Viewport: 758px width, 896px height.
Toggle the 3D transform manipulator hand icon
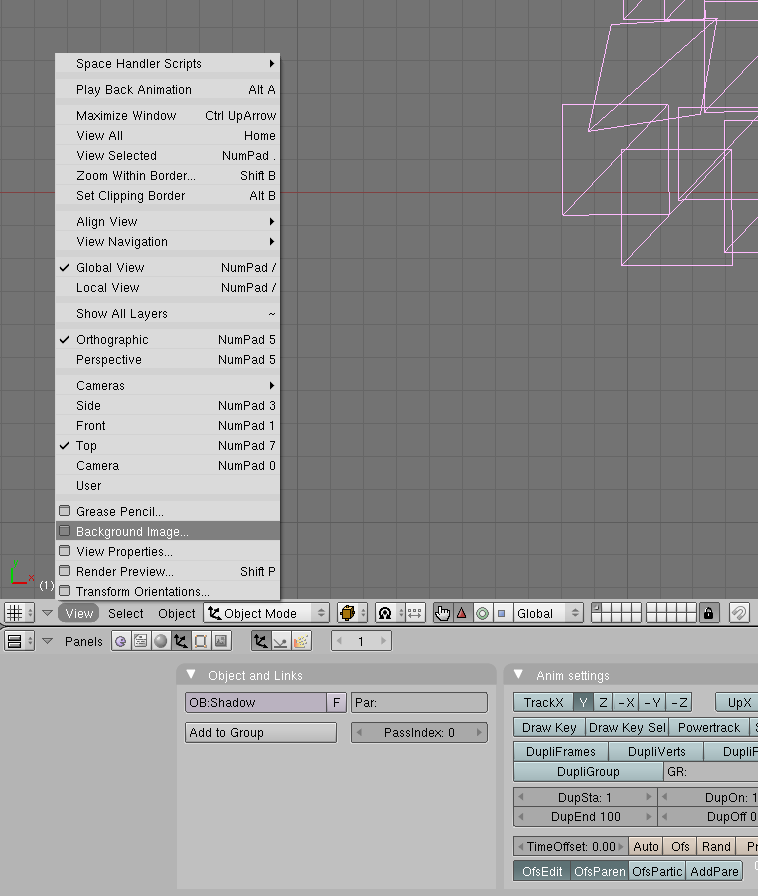tap(442, 613)
